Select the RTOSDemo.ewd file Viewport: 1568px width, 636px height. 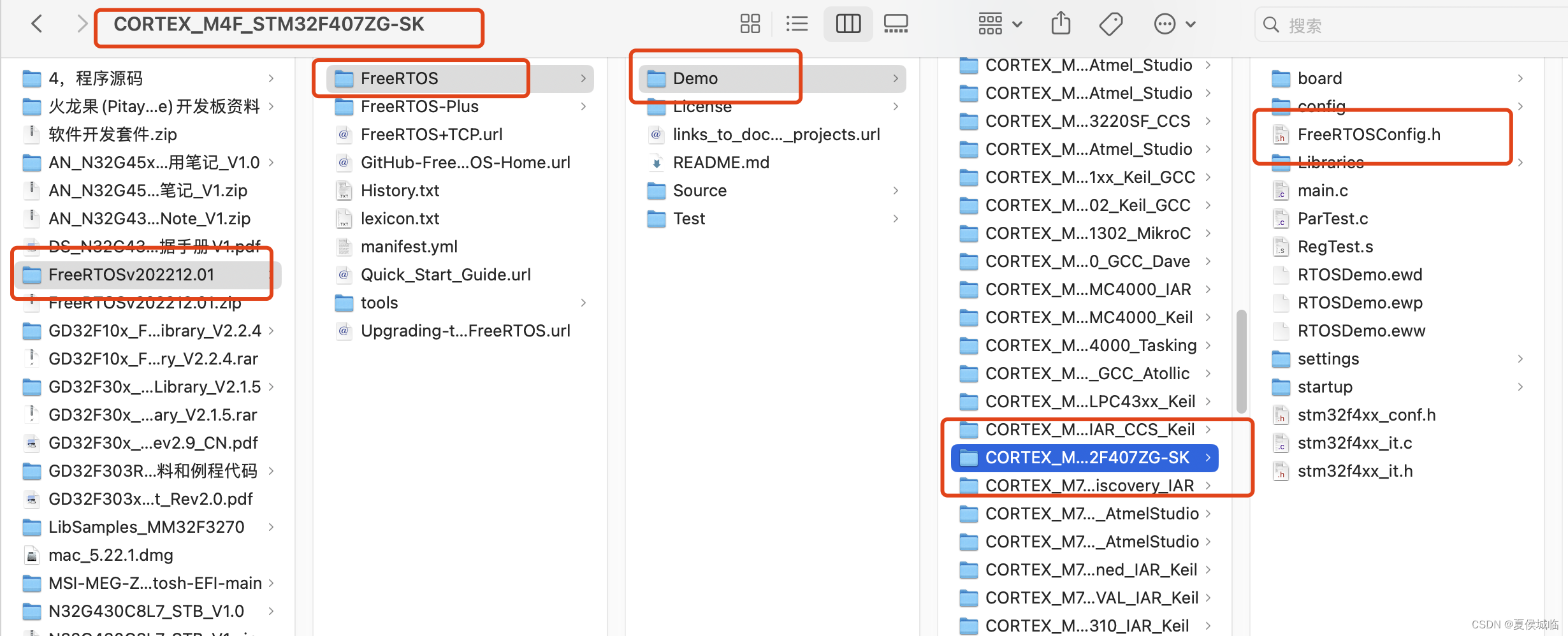pyautogui.click(x=1397, y=275)
